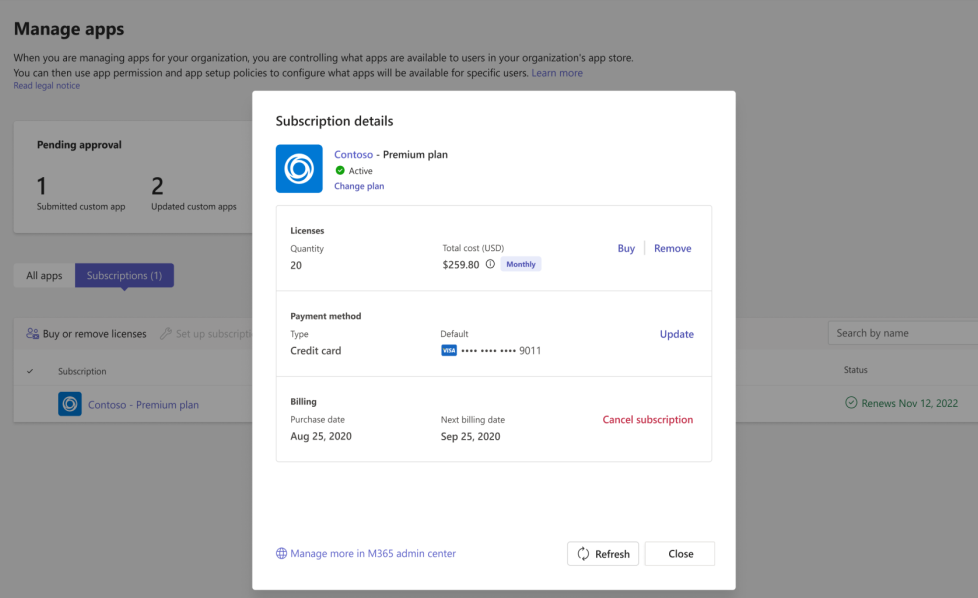The image size is (978, 598).
Task: Click Cancel subscription
Action: coord(647,420)
